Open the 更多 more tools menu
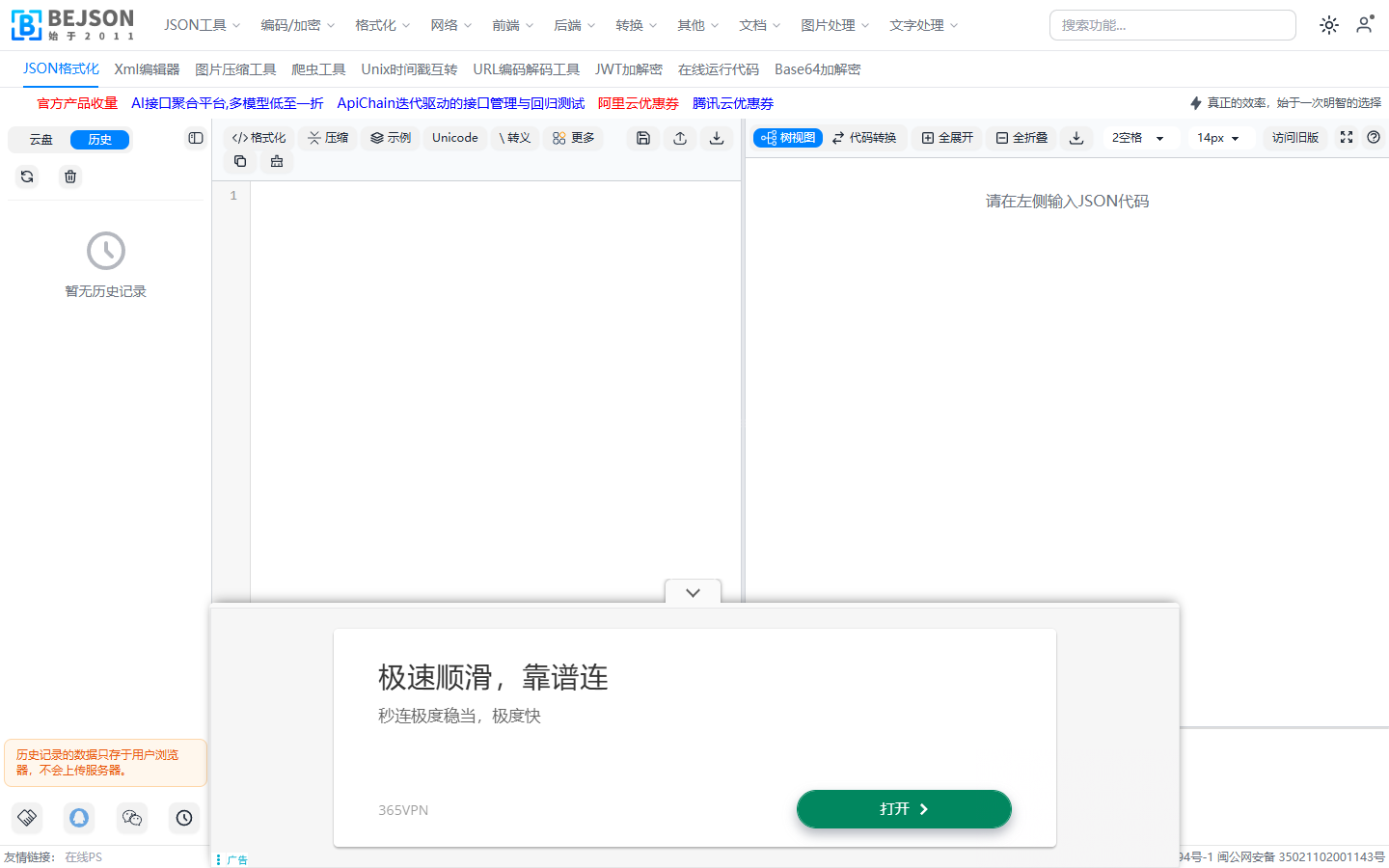 573,138
